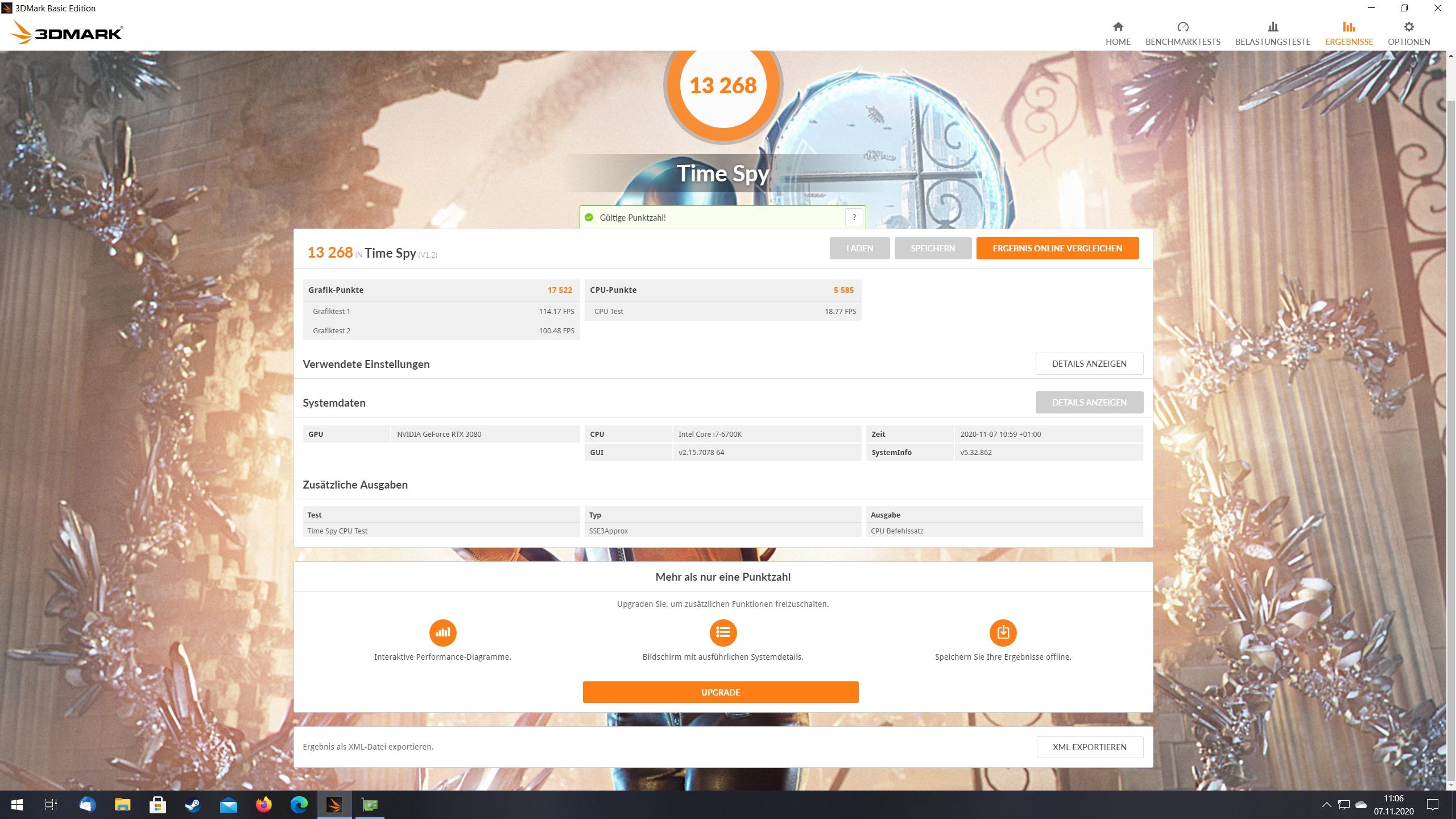Screen dimensions: 1456x819
Task: Show details for Verwendete Einstellungen
Action: coord(1089,364)
